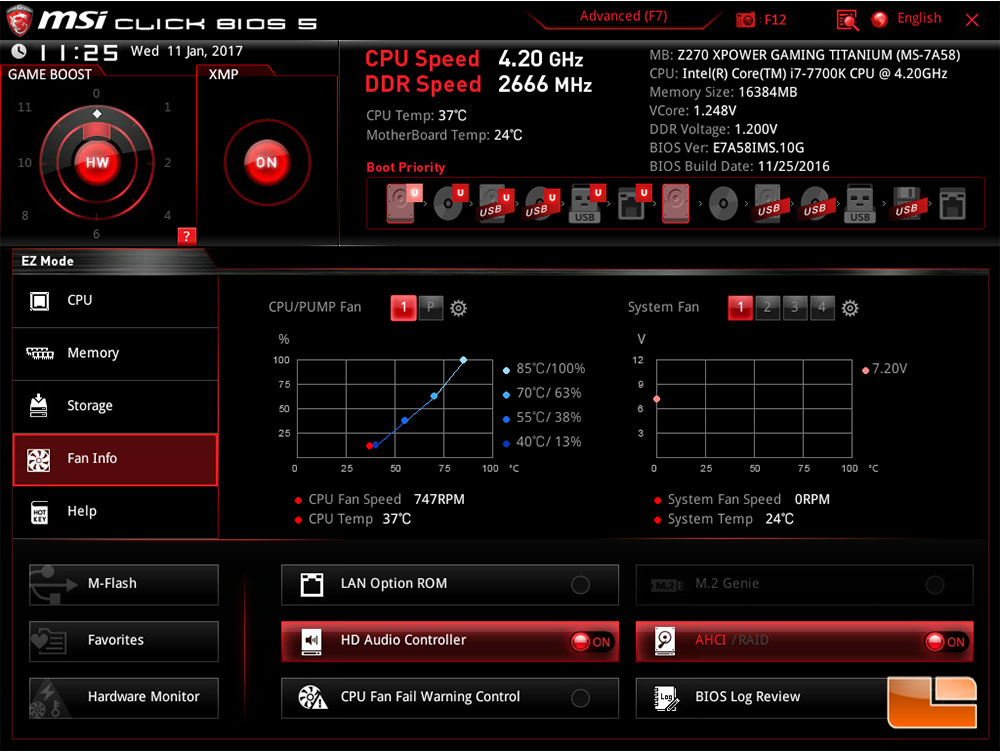Open CPU/PUMP Fan gear settings
The image size is (1000, 752).
click(x=458, y=308)
